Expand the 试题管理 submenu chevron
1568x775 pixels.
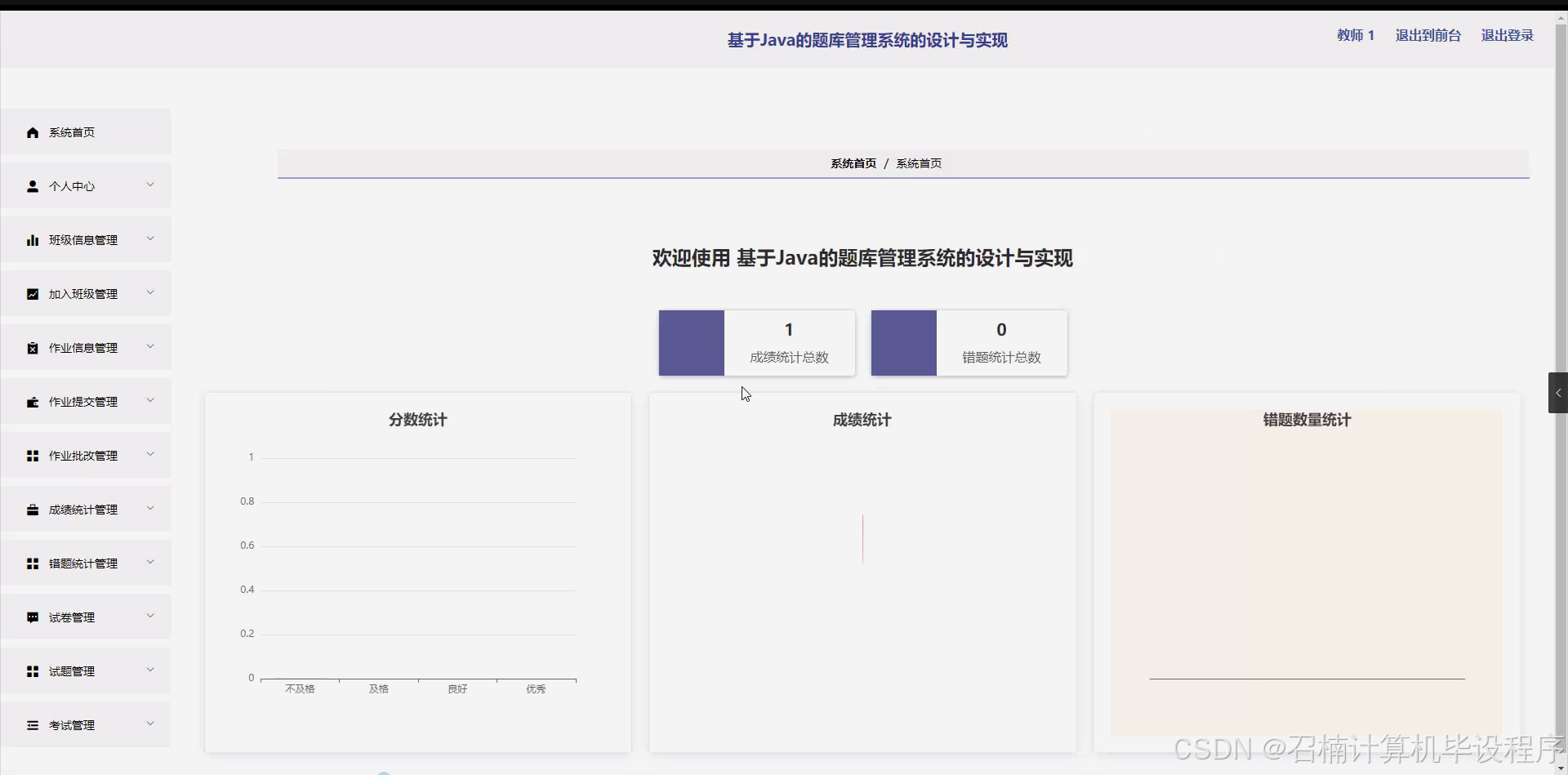(150, 669)
